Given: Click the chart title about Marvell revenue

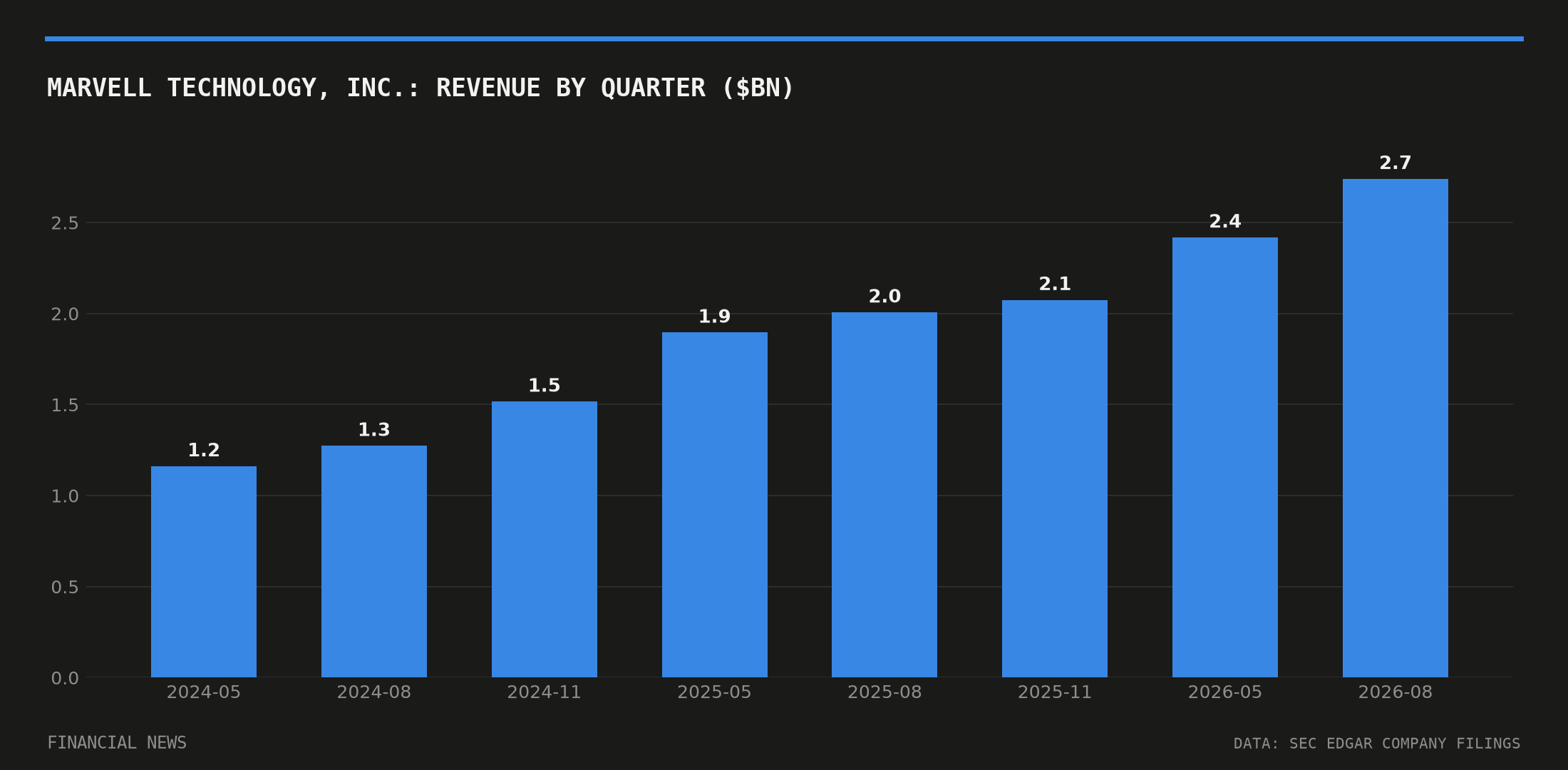Looking at the screenshot, I should (x=420, y=88).
